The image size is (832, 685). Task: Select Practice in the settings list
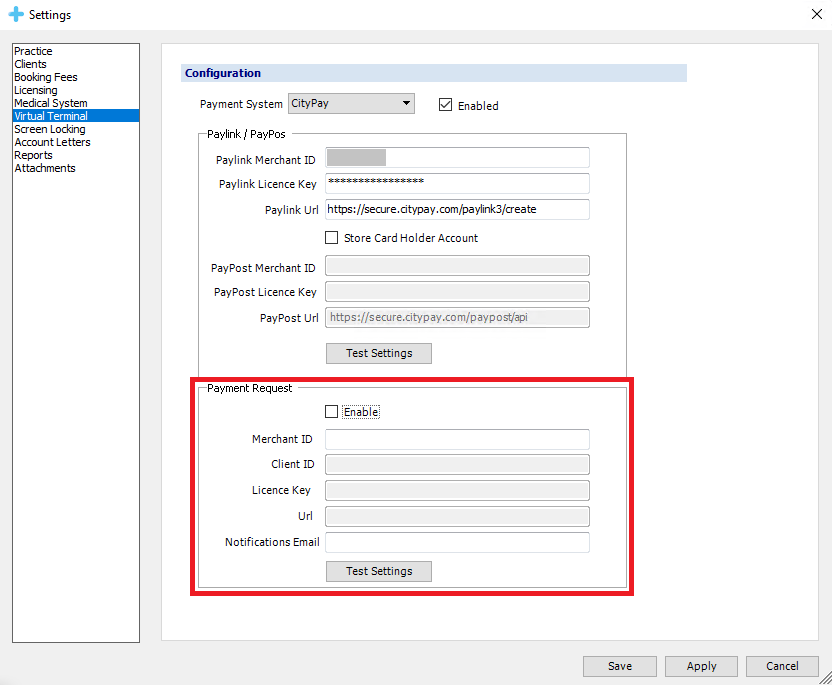(x=33, y=51)
